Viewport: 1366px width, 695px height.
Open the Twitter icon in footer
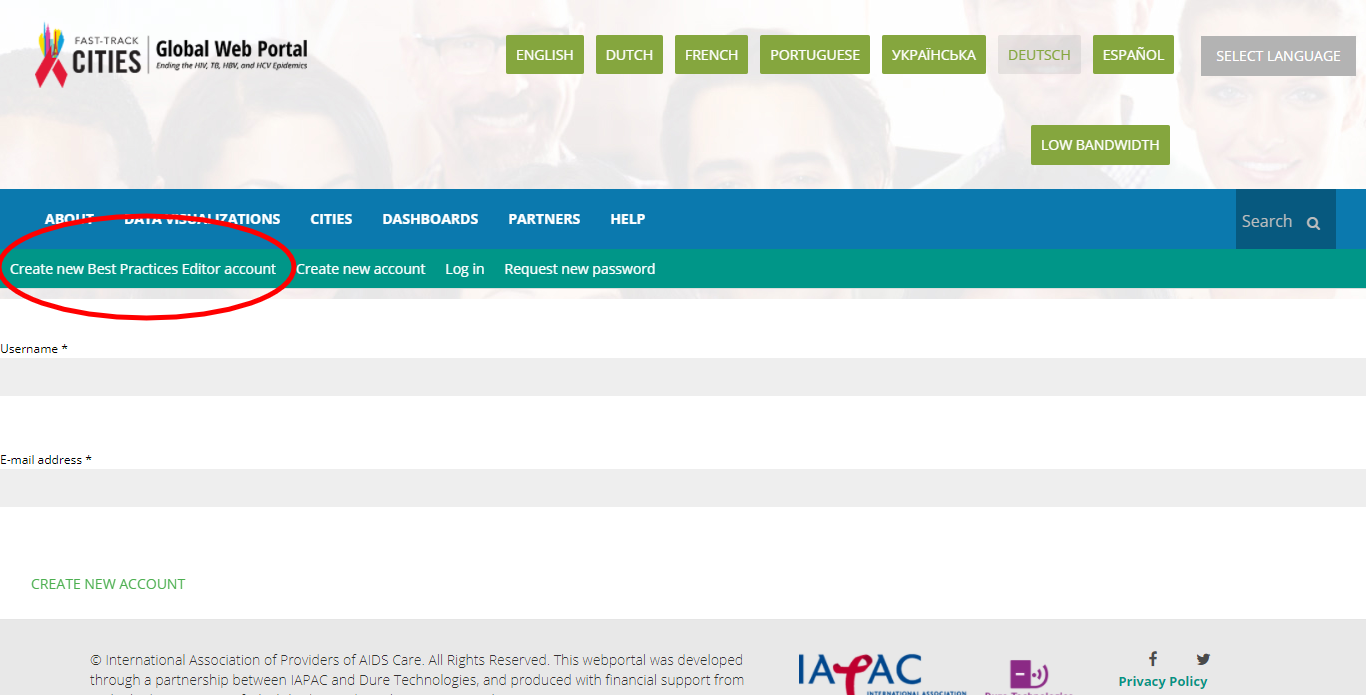(1203, 658)
